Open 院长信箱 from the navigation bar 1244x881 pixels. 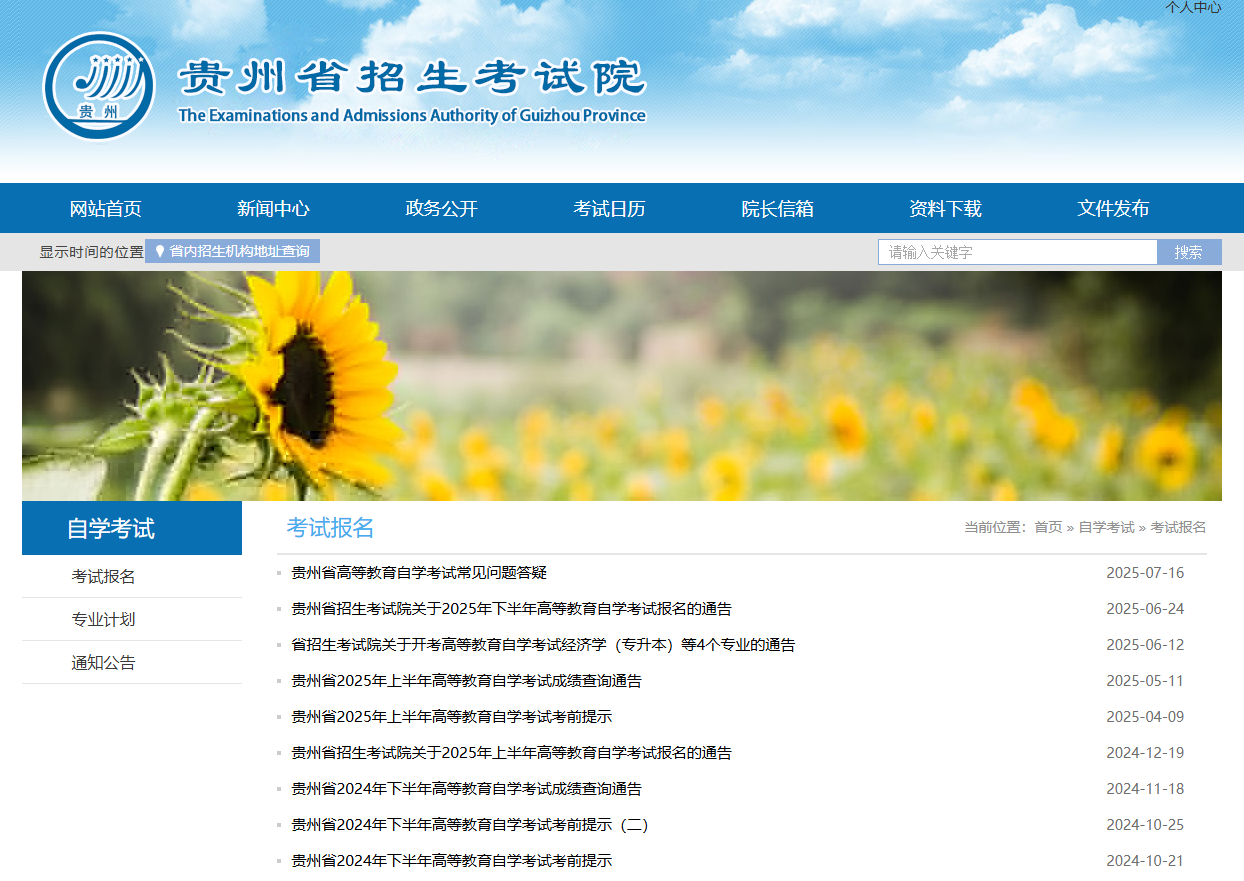[777, 209]
